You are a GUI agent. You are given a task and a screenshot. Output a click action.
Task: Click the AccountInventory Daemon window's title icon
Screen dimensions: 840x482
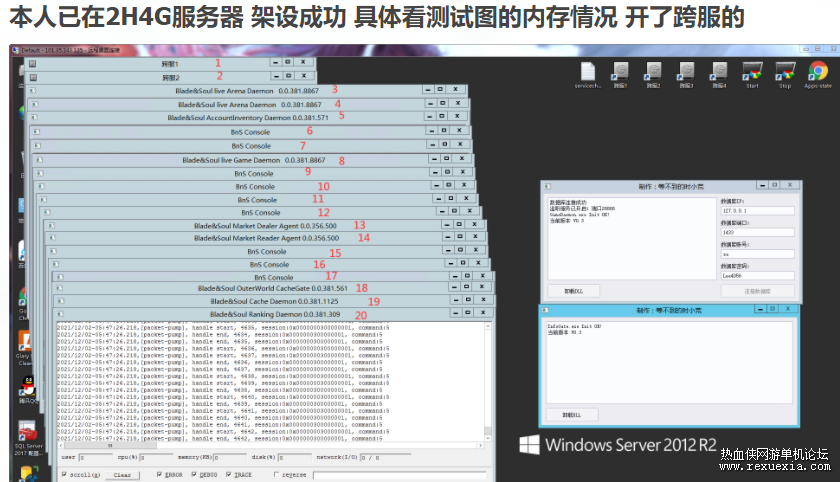[x=34, y=117]
